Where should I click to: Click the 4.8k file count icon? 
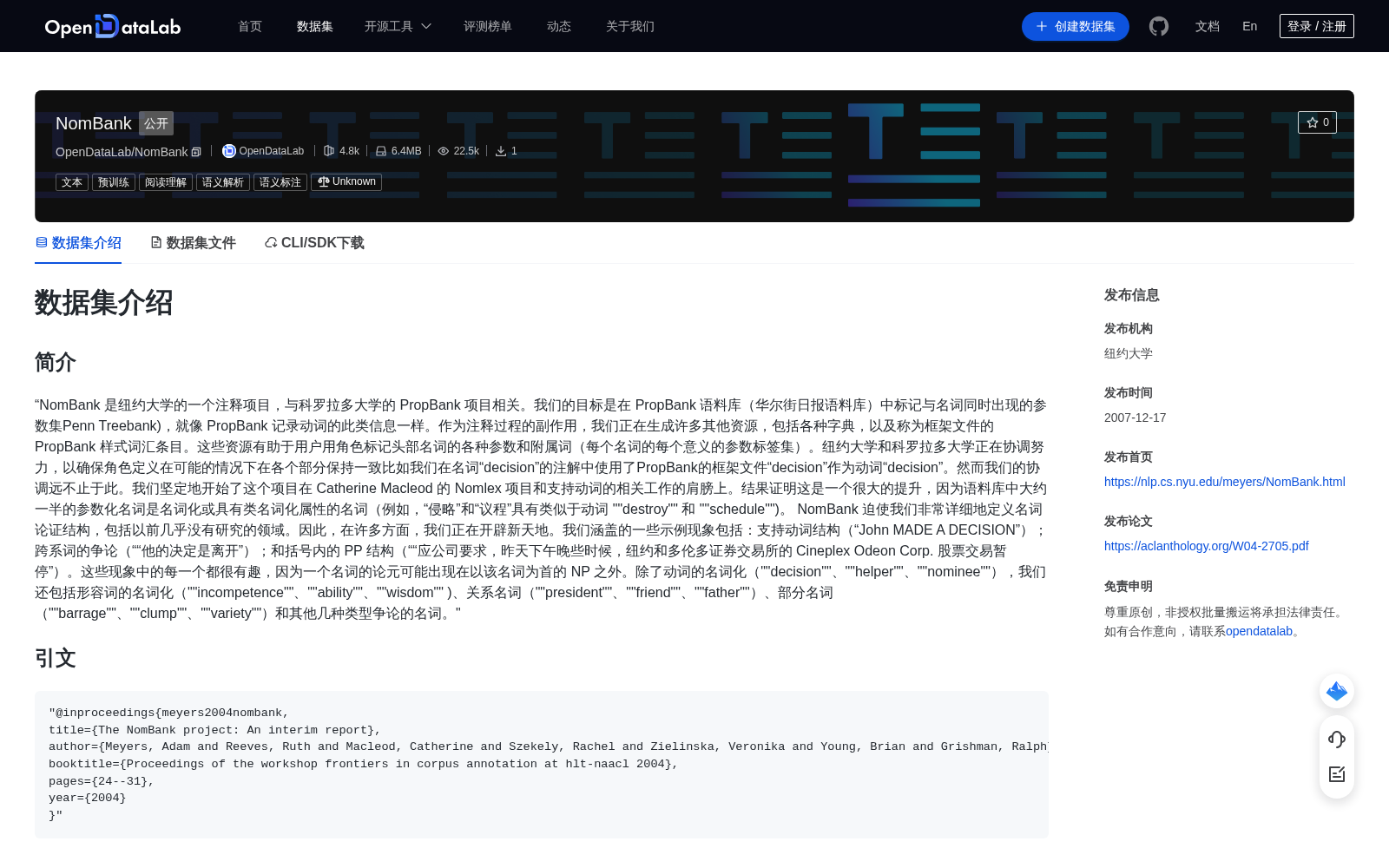tap(329, 151)
